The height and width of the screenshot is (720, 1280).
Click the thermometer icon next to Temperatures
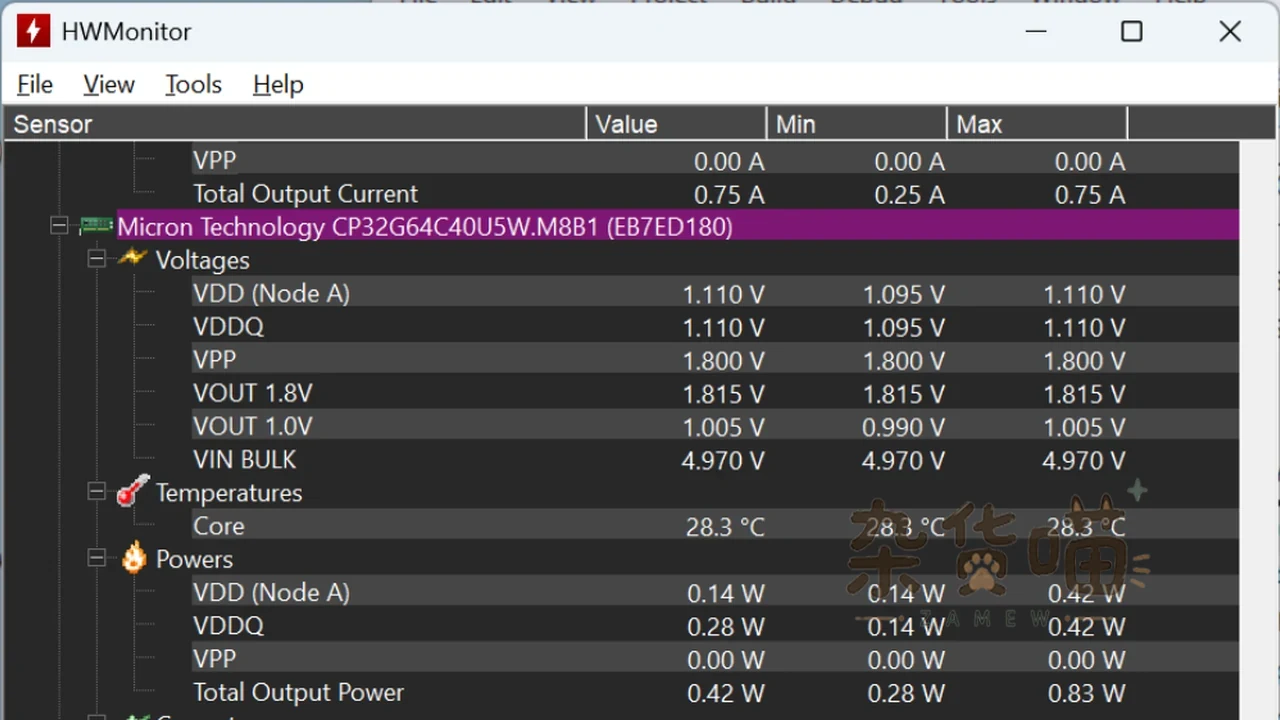(132, 491)
